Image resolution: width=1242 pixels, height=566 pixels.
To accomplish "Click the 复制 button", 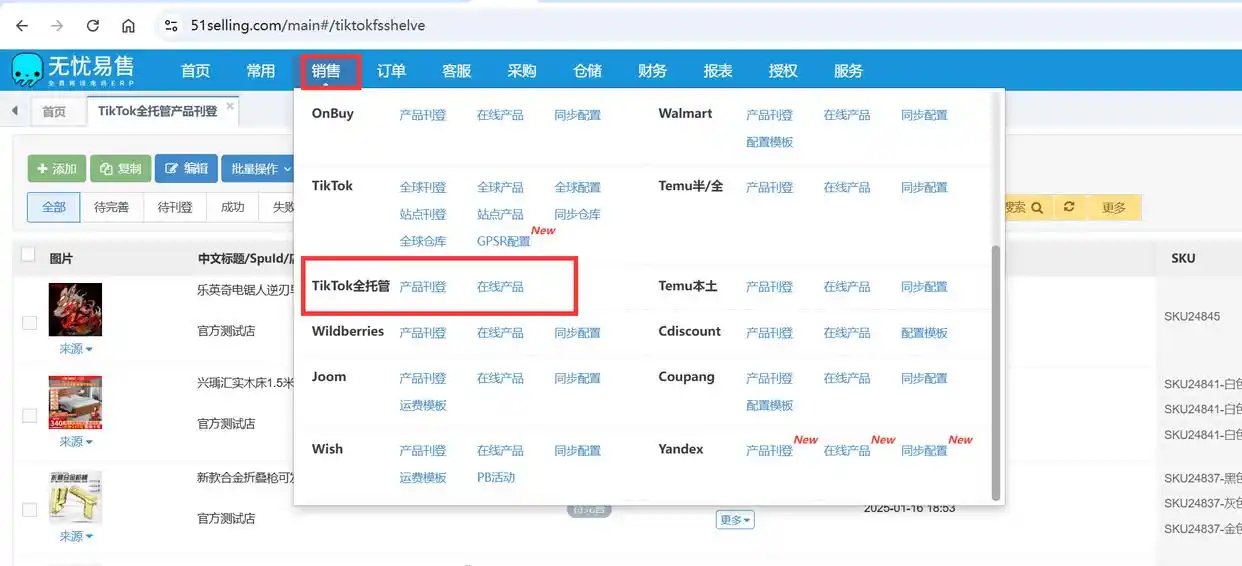I will (x=120, y=169).
